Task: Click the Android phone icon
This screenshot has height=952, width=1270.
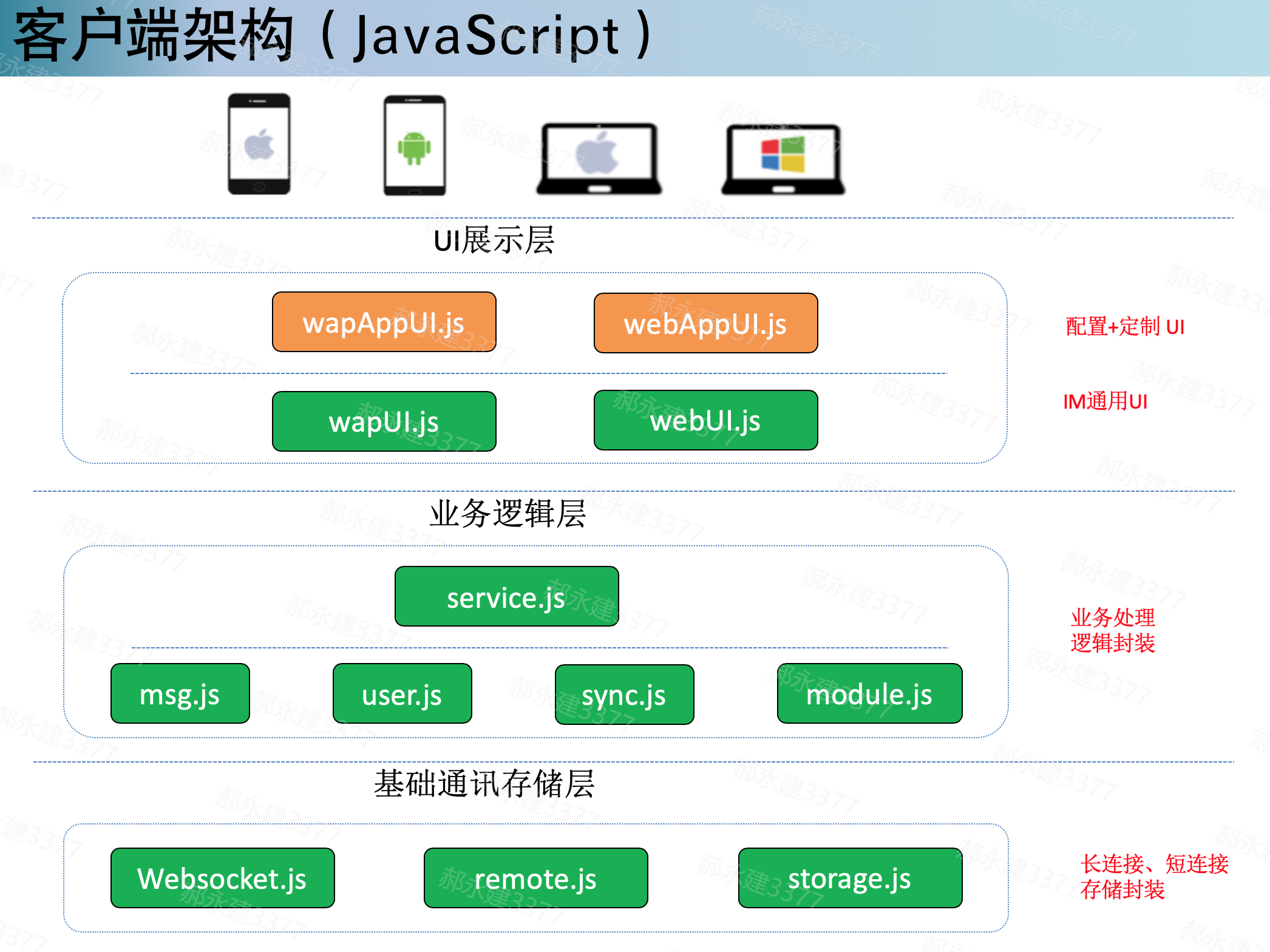Action: click(x=415, y=146)
